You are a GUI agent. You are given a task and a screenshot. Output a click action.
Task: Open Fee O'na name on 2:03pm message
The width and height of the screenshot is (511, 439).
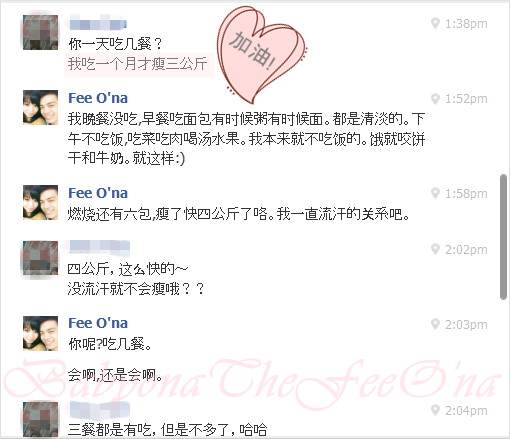(98, 323)
